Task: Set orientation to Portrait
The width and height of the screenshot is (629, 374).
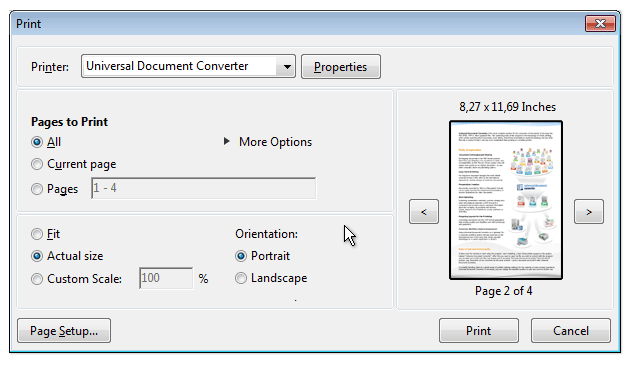Action: pyautogui.click(x=241, y=256)
